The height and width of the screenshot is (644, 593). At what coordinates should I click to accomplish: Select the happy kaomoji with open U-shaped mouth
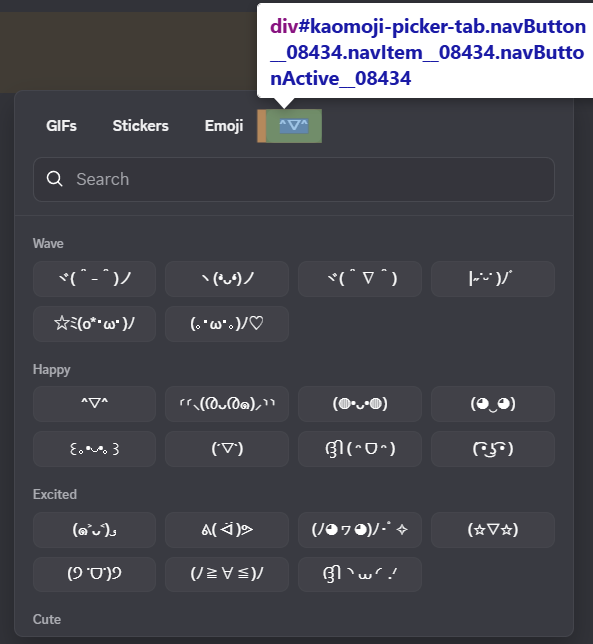tap(360, 449)
